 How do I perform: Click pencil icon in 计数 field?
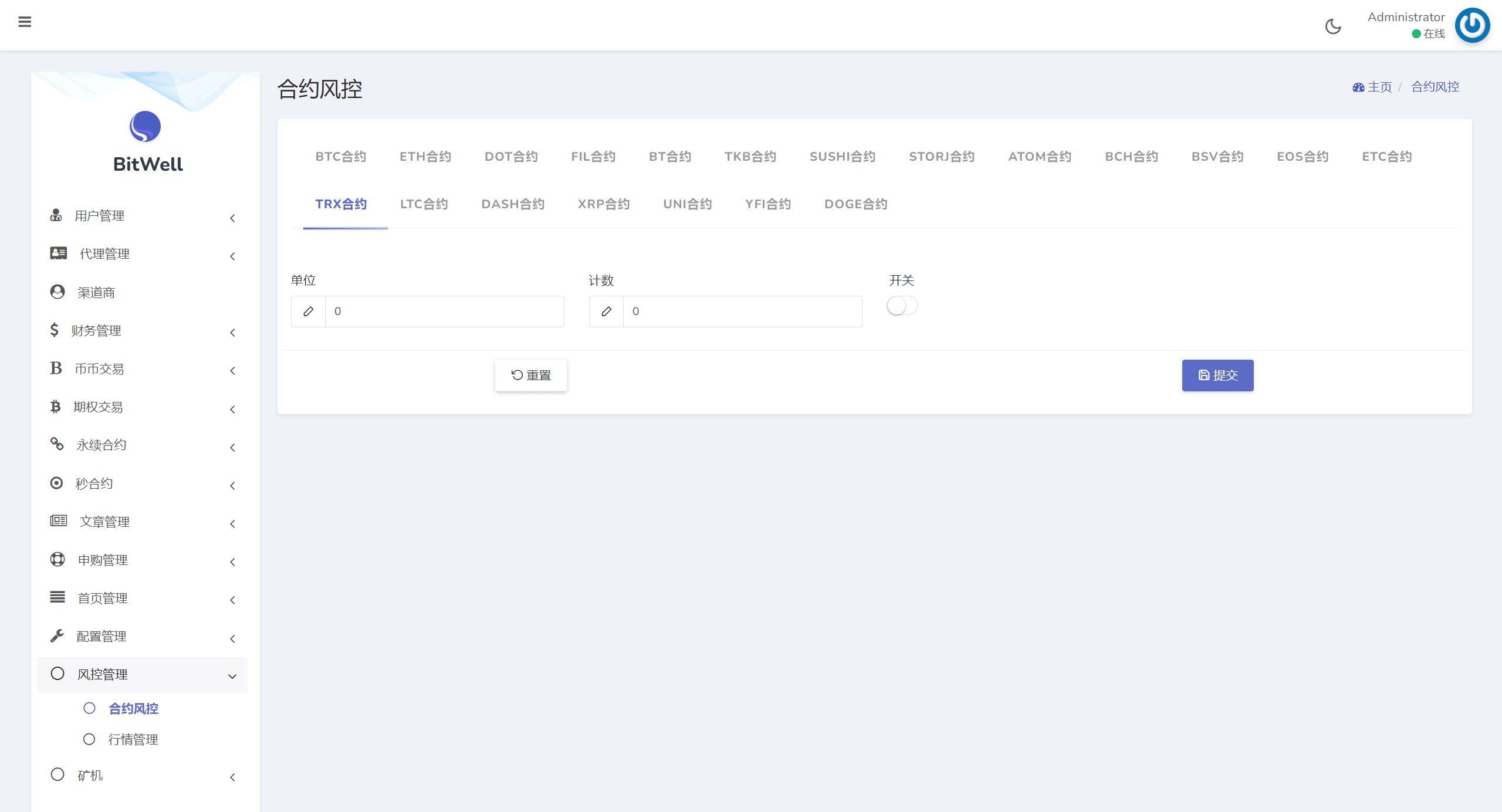pyautogui.click(x=607, y=312)
